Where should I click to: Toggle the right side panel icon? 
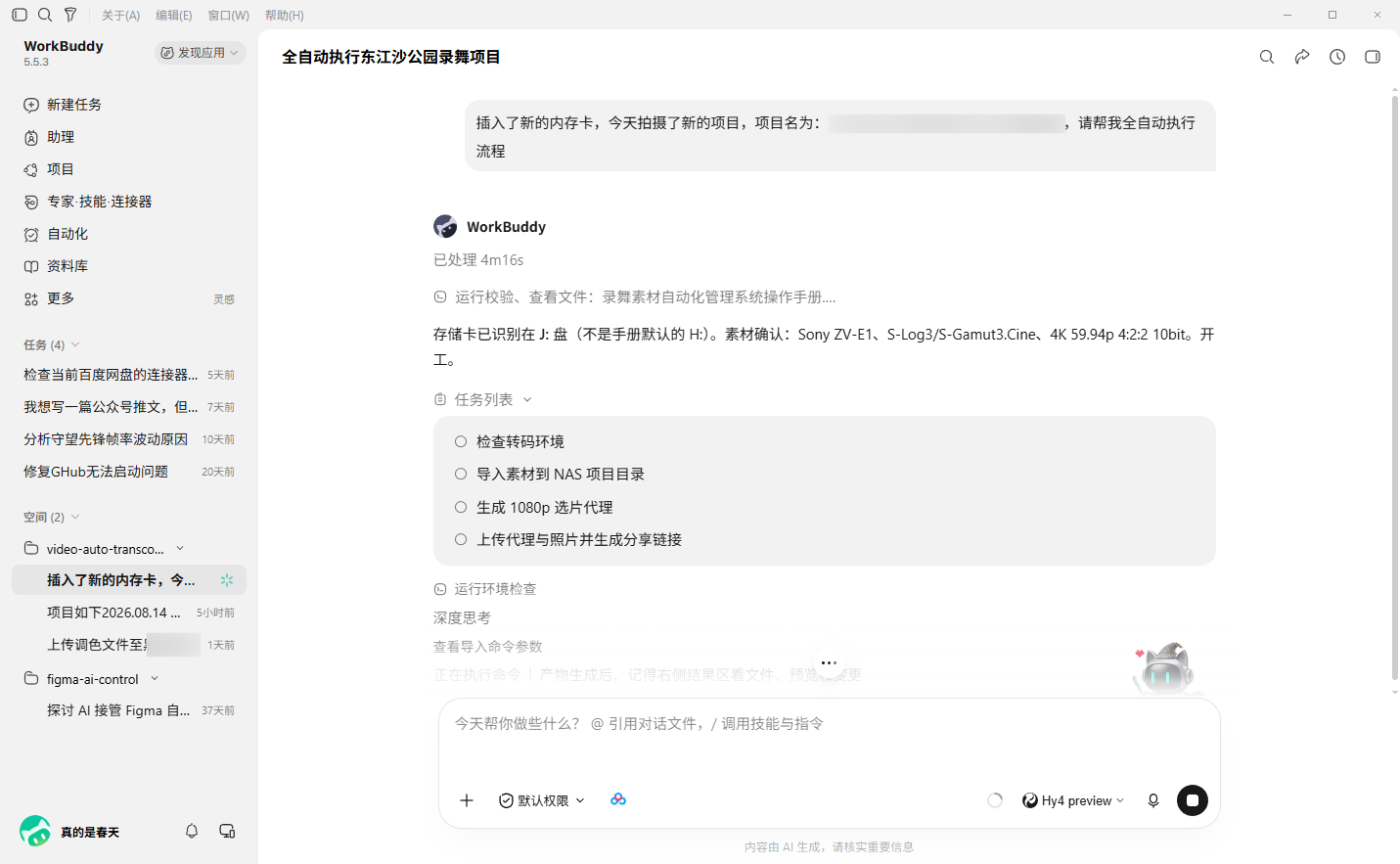pos(1373,57)
